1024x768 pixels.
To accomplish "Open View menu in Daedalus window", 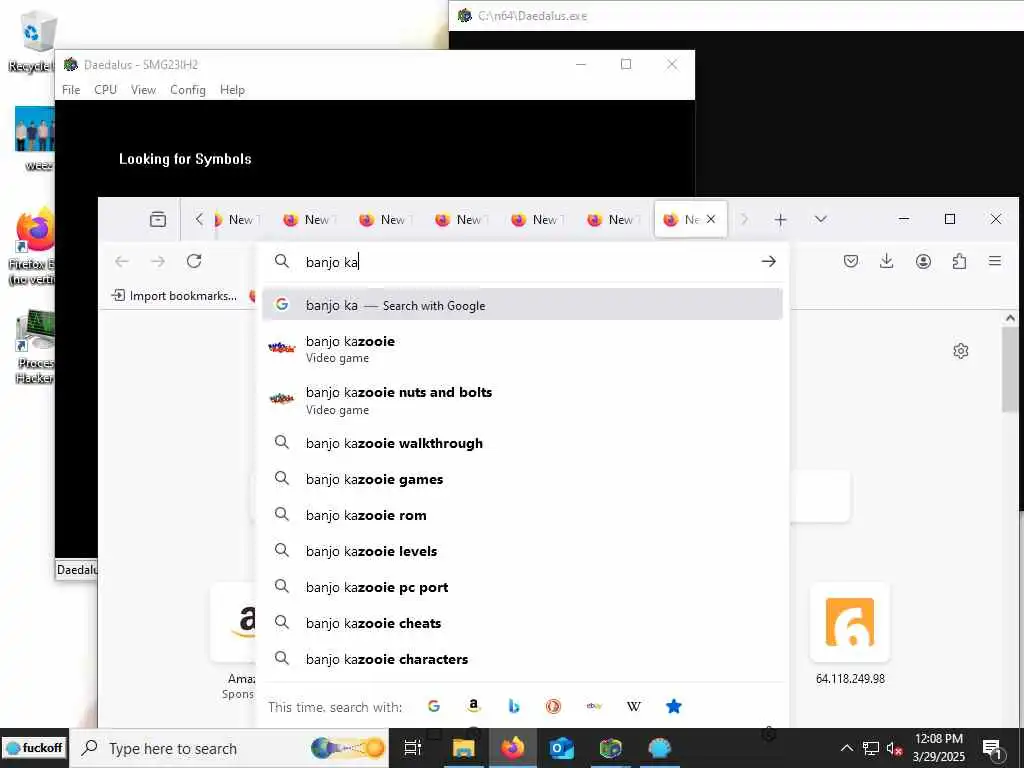I will 143,89.
